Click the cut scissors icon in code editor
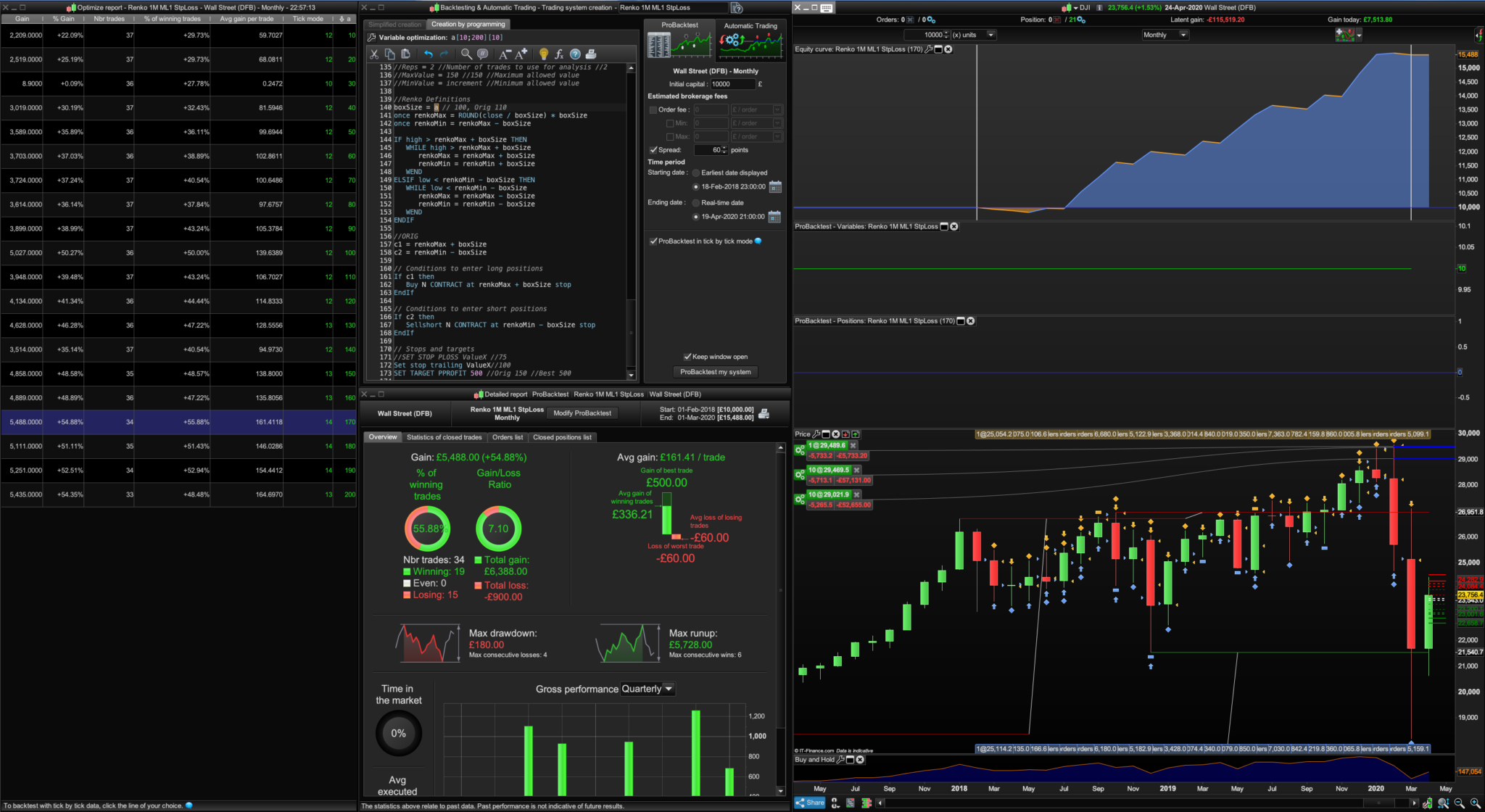The image size is (1485, 812). 374,54
